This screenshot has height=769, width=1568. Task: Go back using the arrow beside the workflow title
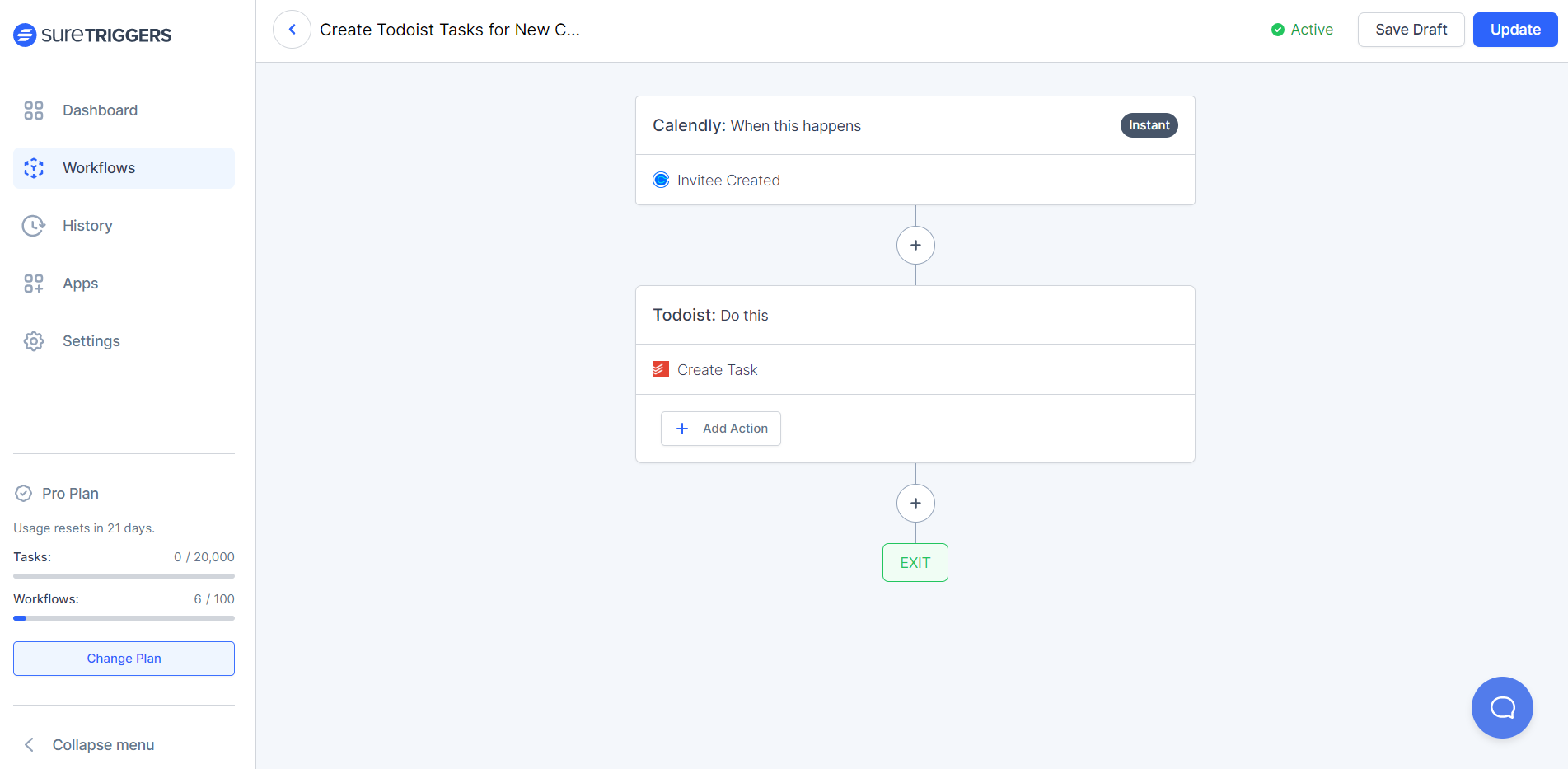(292, 29)
